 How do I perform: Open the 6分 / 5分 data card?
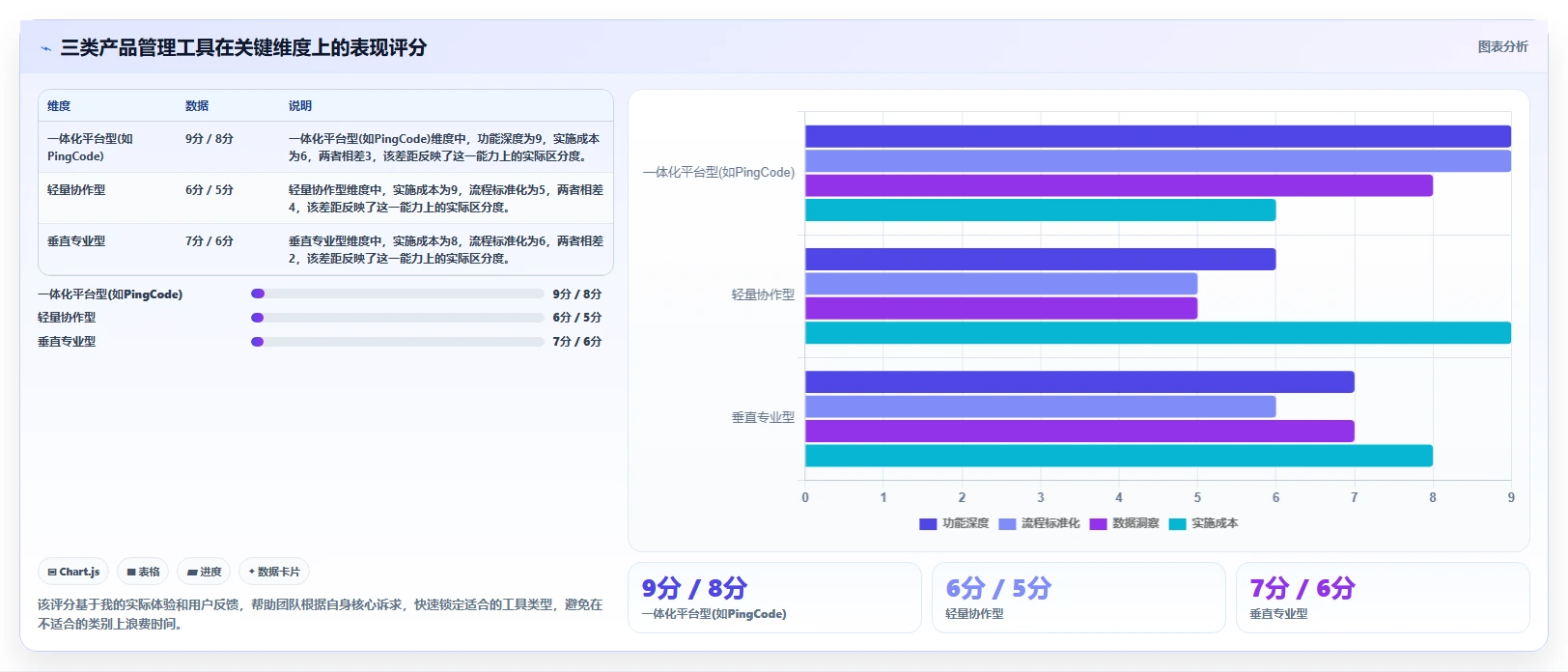(1078, 598)
